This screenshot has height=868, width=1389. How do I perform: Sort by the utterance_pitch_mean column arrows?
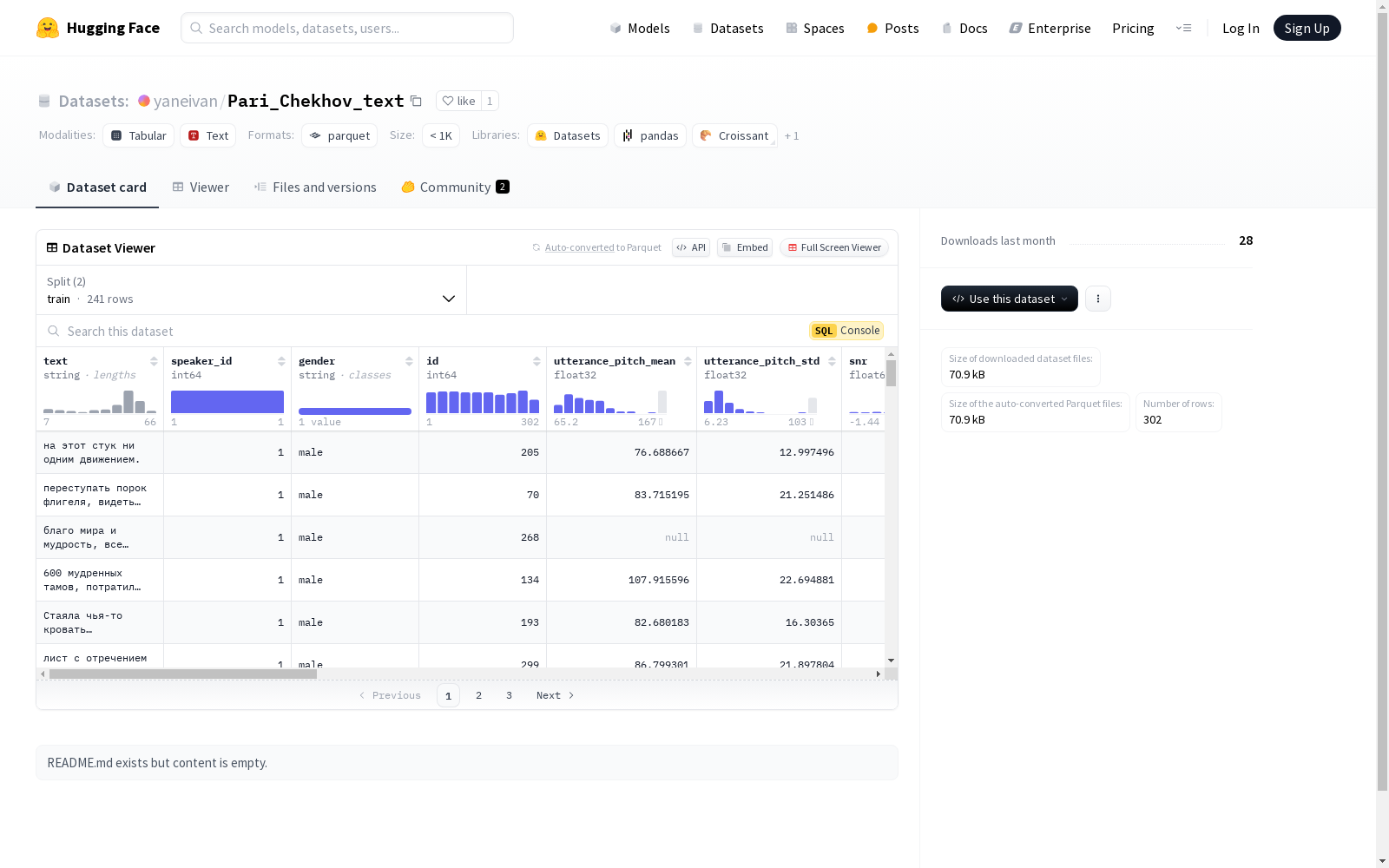coord(688,361)
